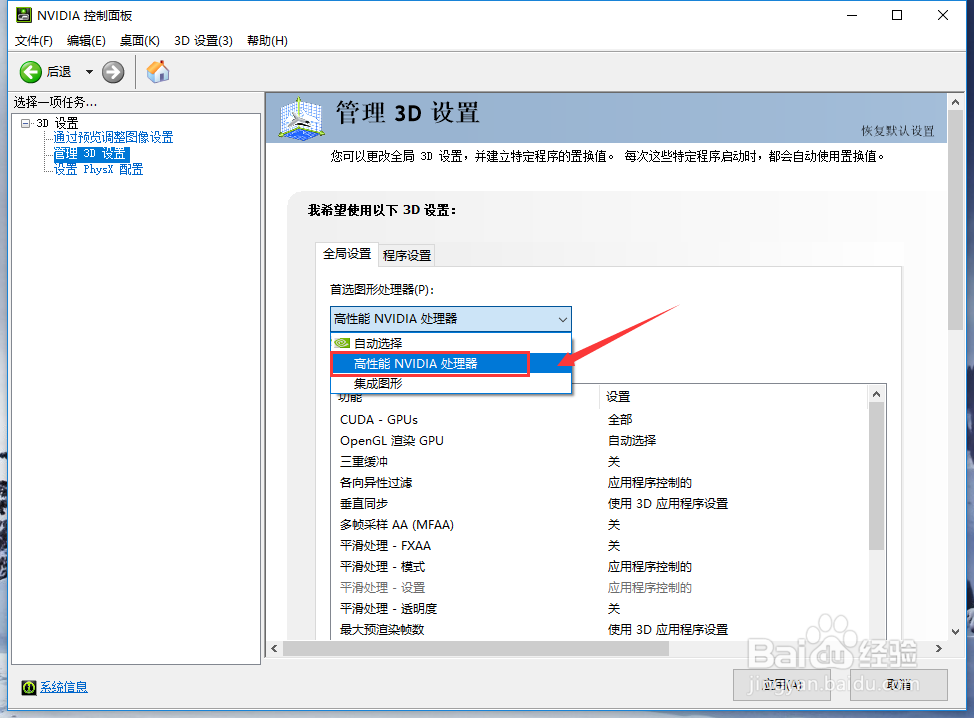974x718 pixels.
Task: Choose 集成图形 option in list
Action: (451, 383)
